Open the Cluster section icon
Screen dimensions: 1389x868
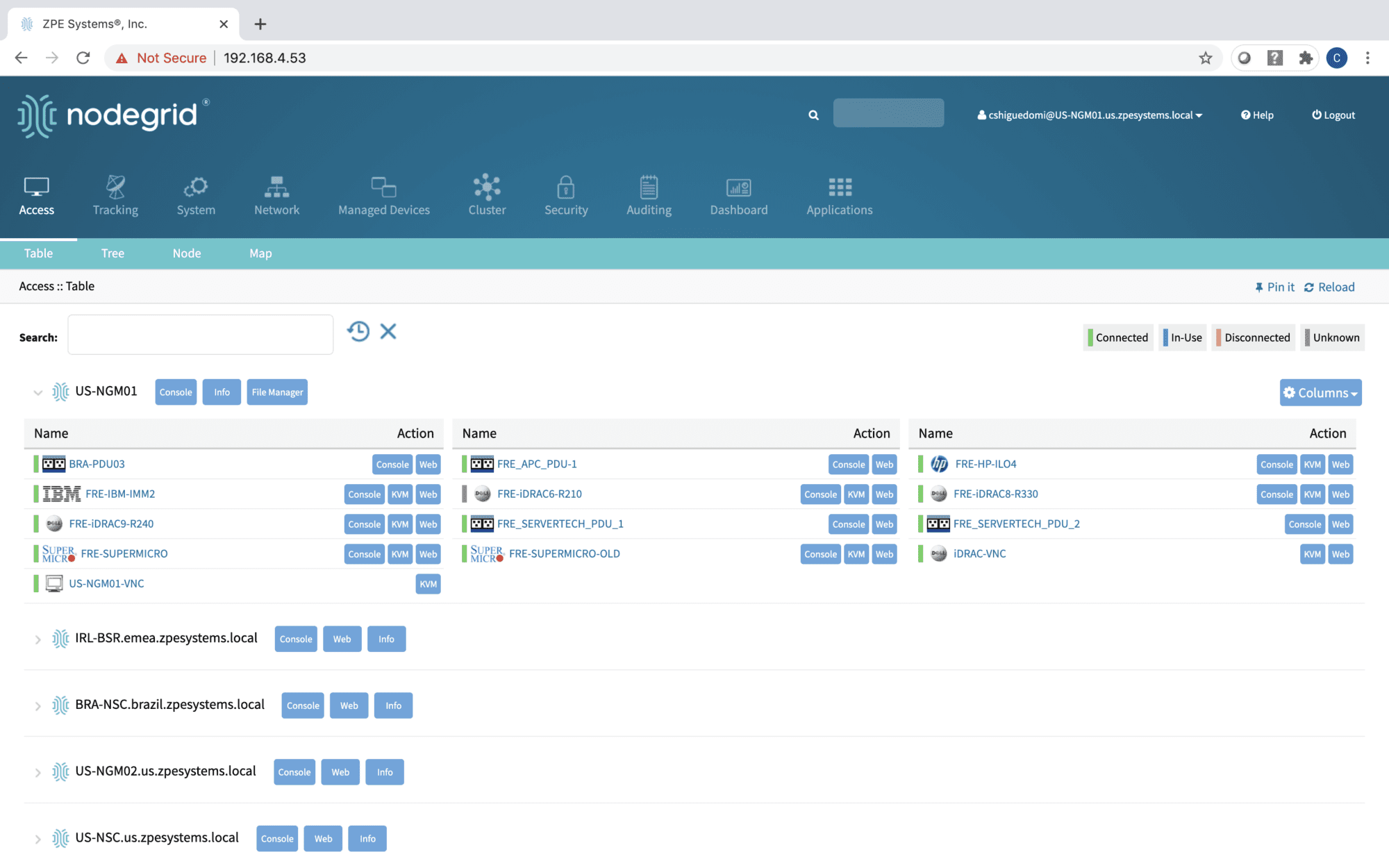pos(487,187)
